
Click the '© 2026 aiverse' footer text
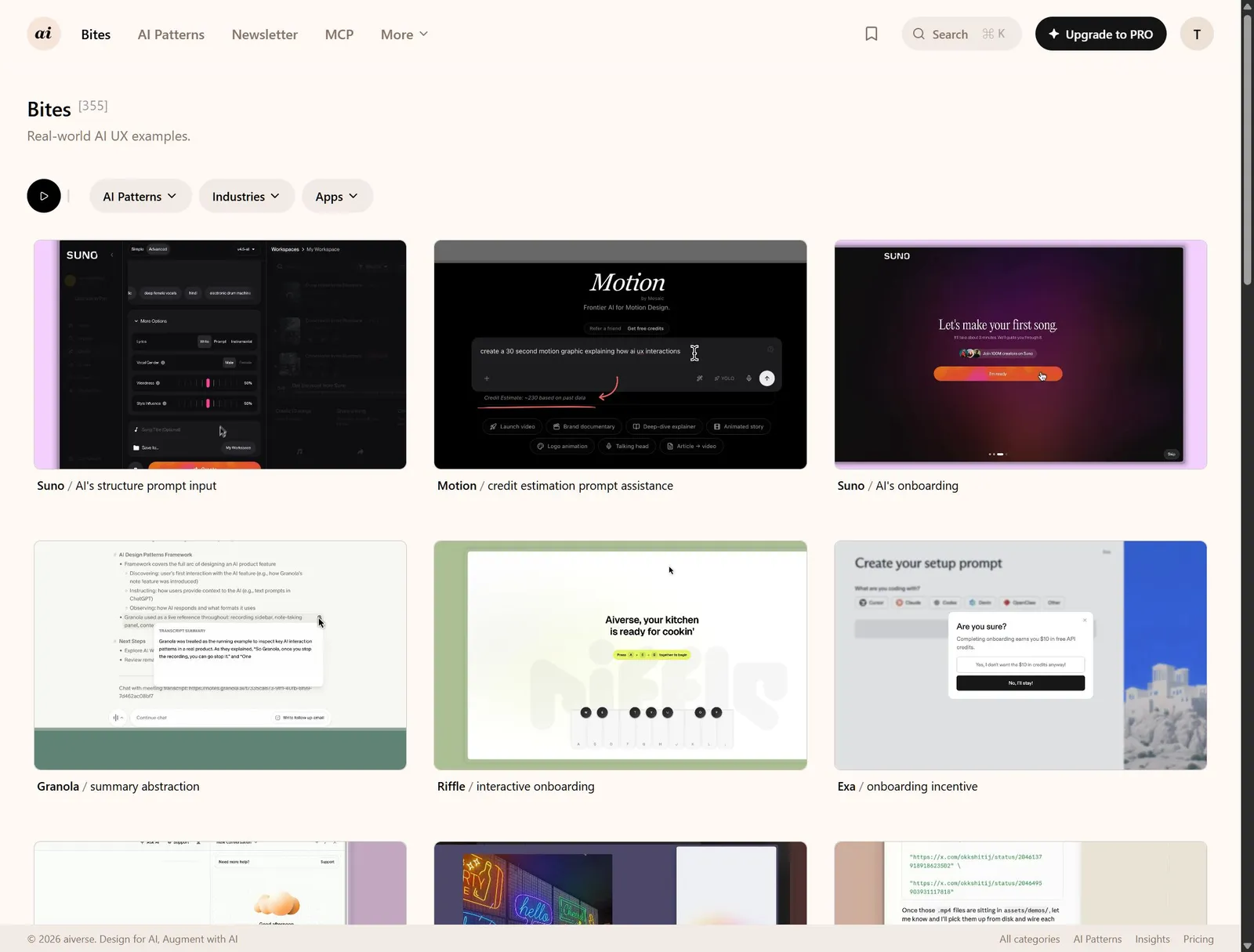[132, 939]
